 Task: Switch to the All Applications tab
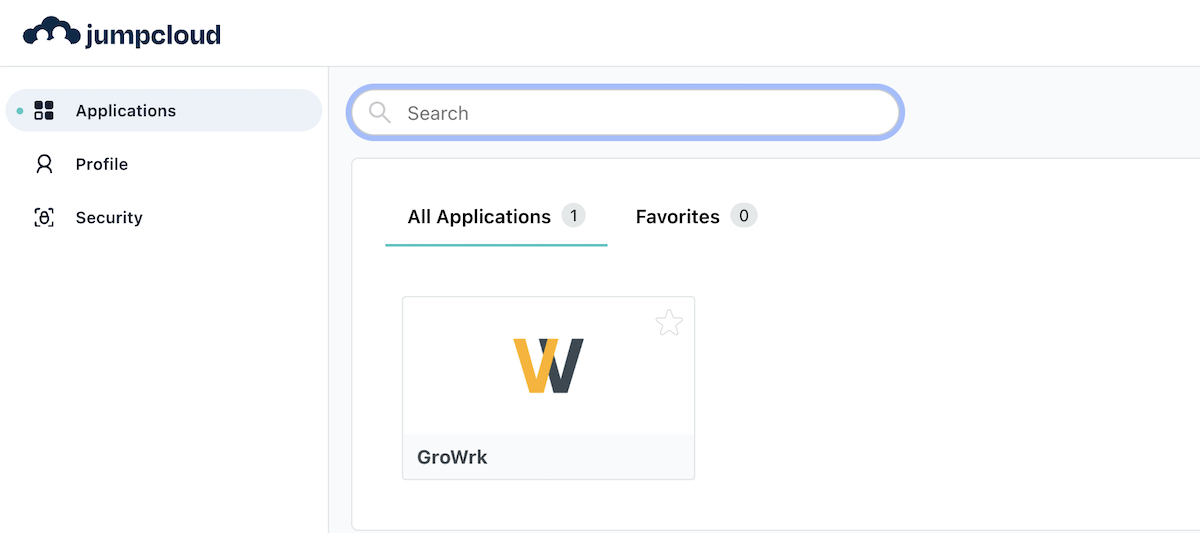click(479, 217)
